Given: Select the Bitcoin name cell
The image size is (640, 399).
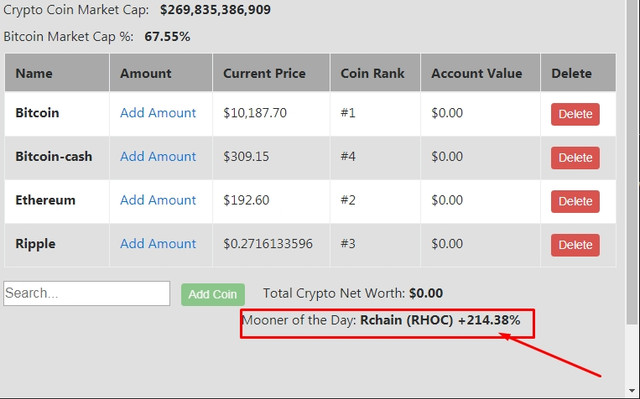Looking at the screenshot, I should pos(57,113).
